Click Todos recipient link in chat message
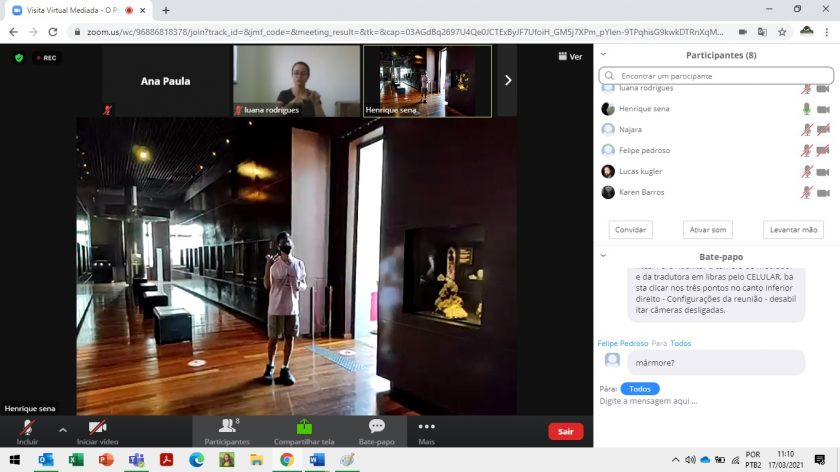Image resolution: width=840 pixels, height=472 pixels. tap(681, 343)
